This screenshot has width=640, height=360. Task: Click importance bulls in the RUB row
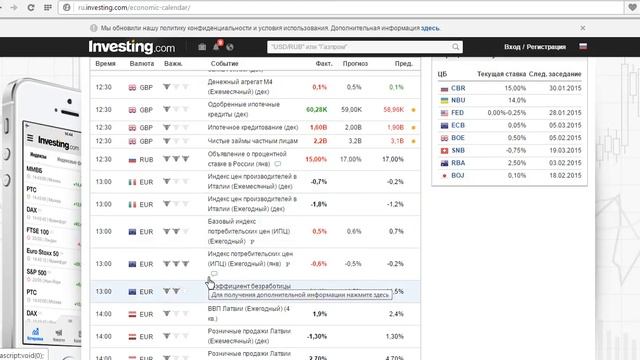tap(176, 159)
